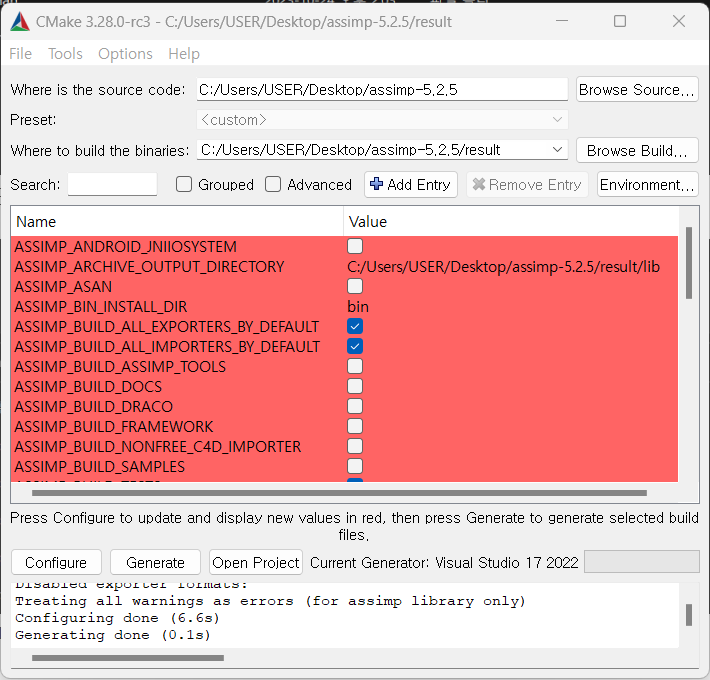
Task: Enable the Advanced checkbox
Action: 273,184
